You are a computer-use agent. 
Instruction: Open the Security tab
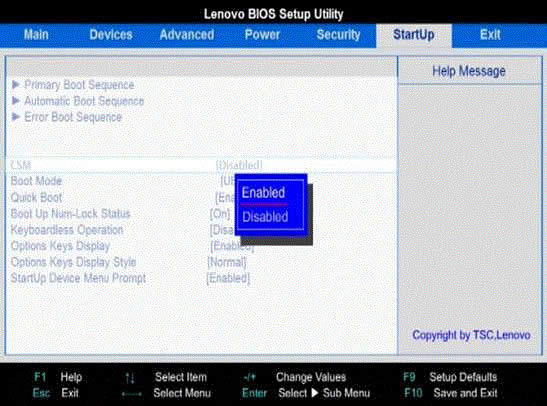[338, 35]
